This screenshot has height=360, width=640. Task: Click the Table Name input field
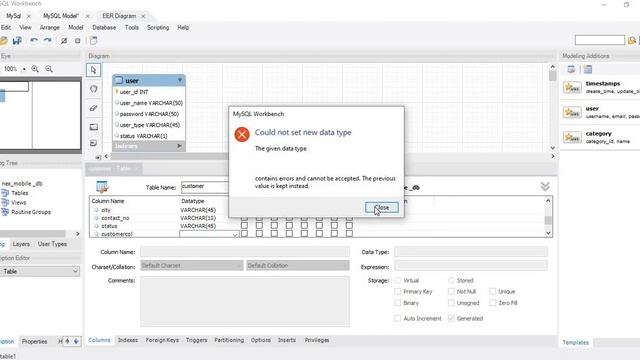tap(205, 187)
